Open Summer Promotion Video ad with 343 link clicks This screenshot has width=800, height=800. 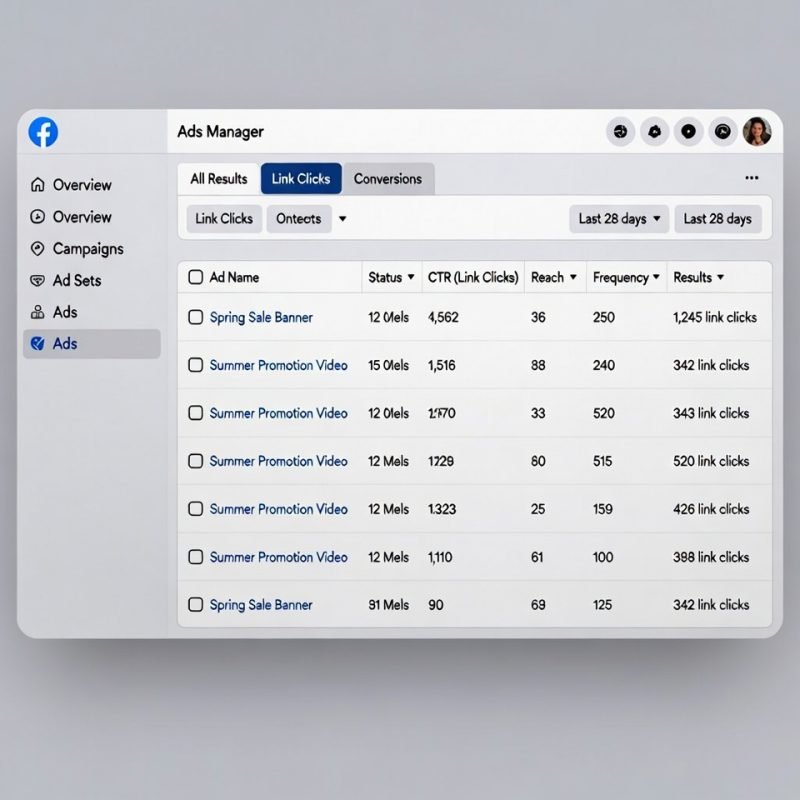tap(279, 413)
